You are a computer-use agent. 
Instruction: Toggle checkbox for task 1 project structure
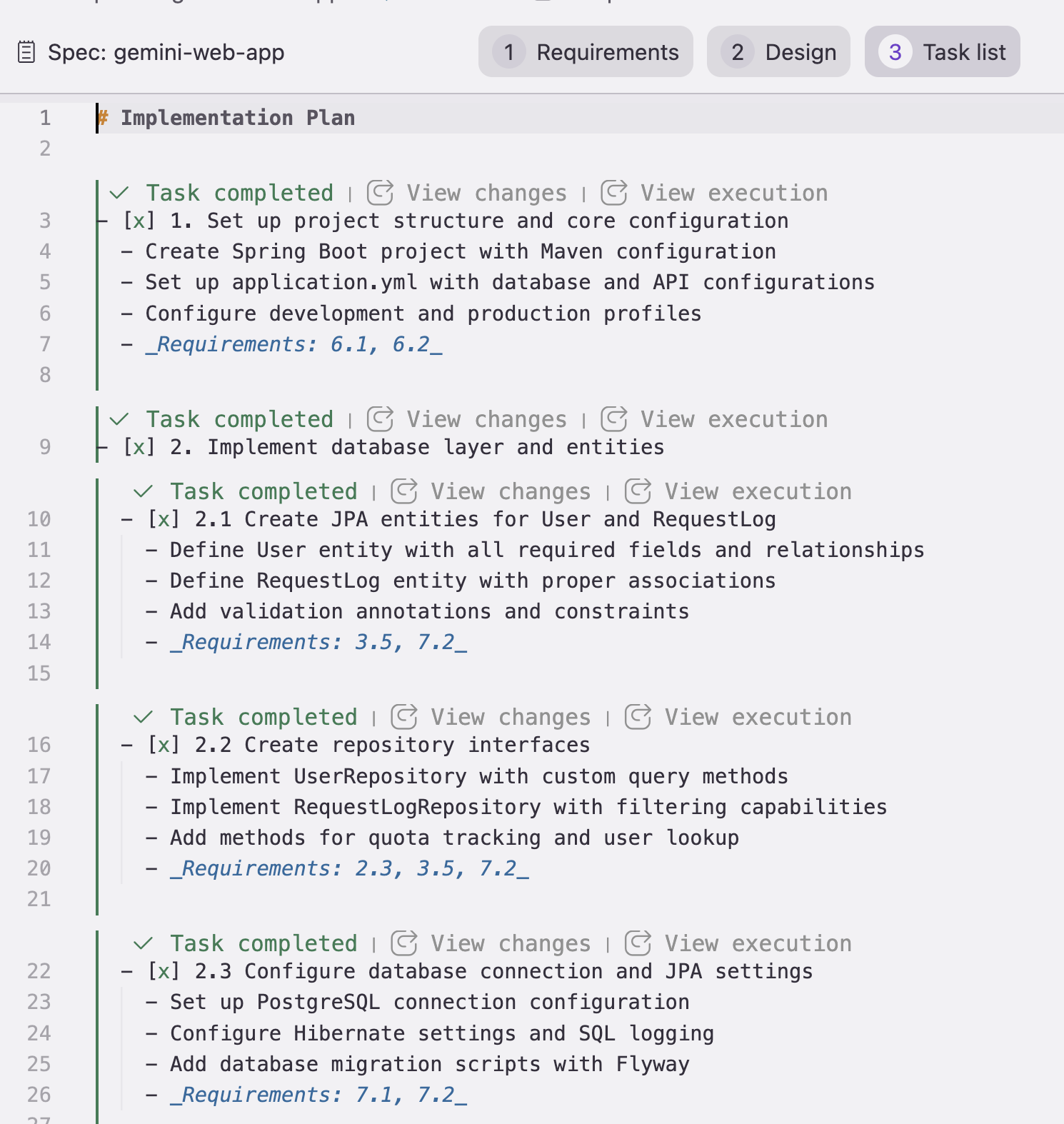tap(139, 221)
